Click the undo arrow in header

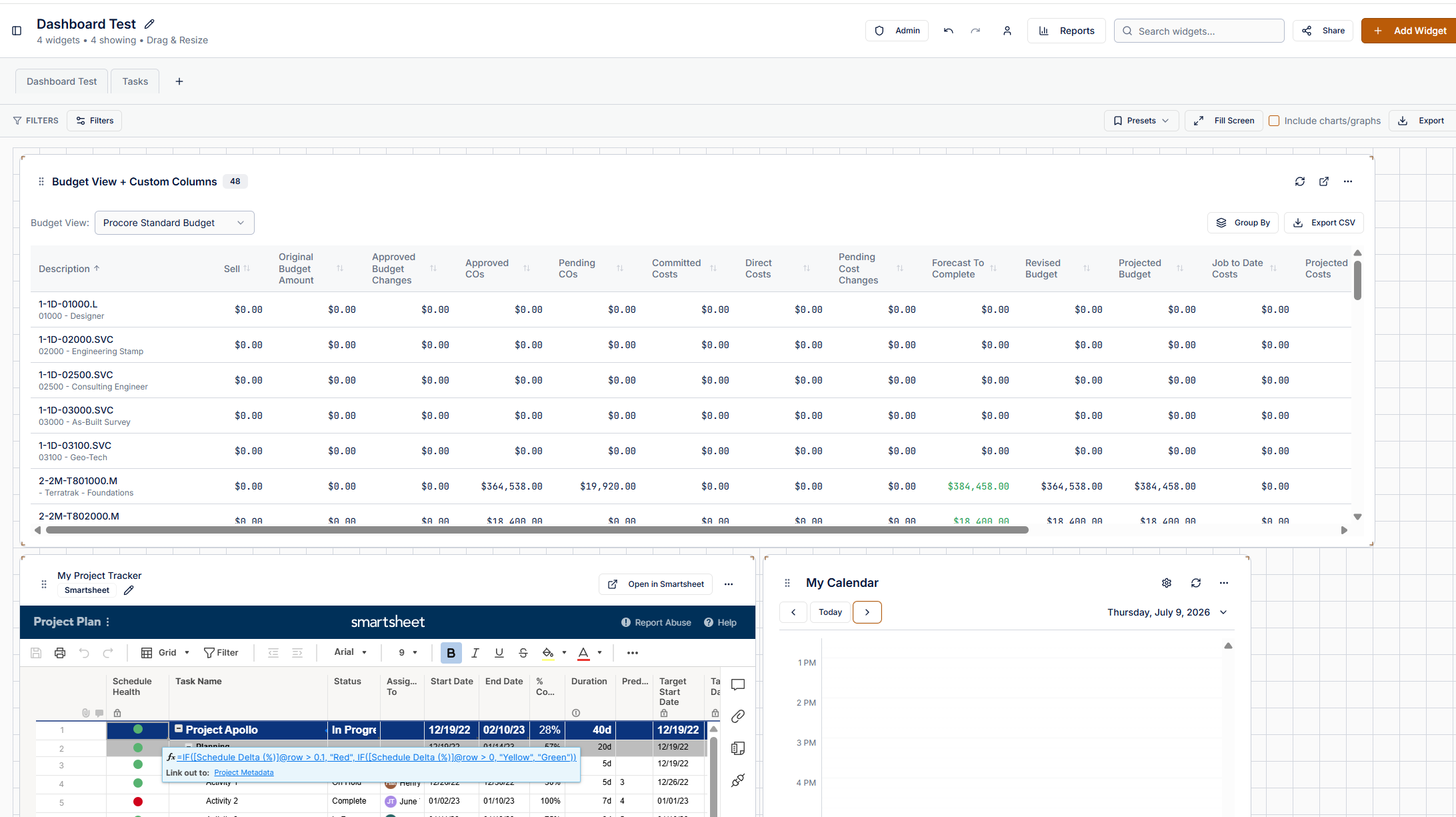[x=949, y=31]
